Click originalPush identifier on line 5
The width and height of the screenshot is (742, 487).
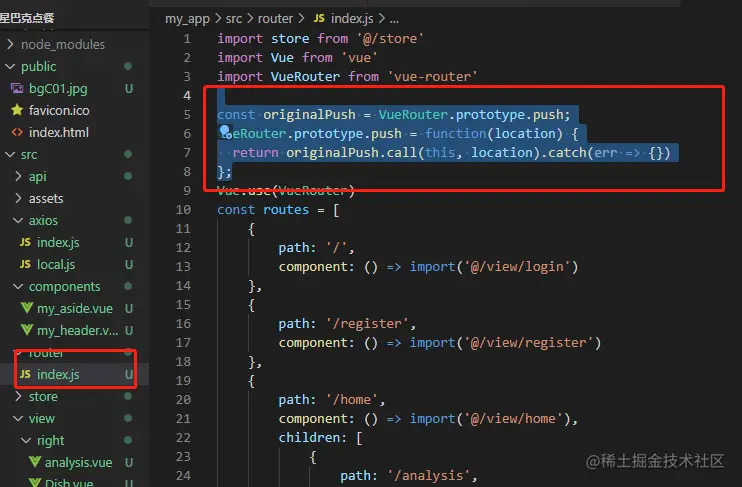309,115
